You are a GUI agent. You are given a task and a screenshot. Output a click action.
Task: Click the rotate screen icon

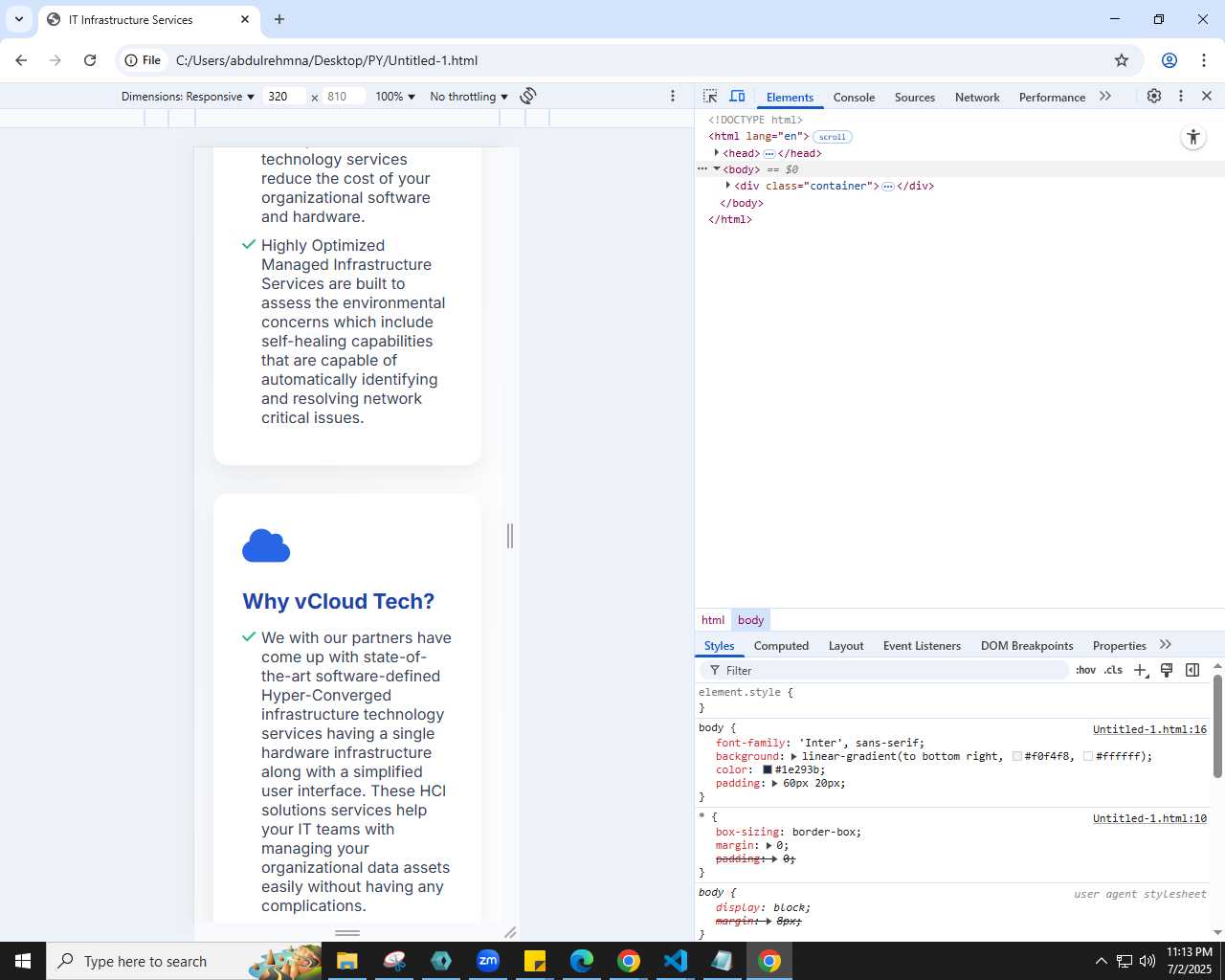coord(527,96)
